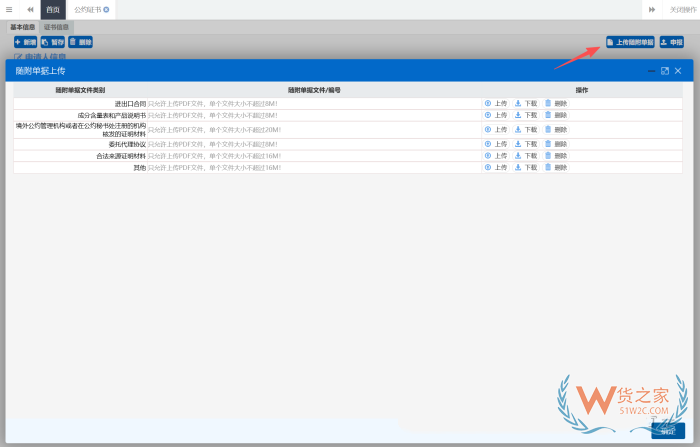The height and width of the screenshot is (447, 700).
Task: Delete file in 合法来源证明材料 row
Action: tap(556, 156)
